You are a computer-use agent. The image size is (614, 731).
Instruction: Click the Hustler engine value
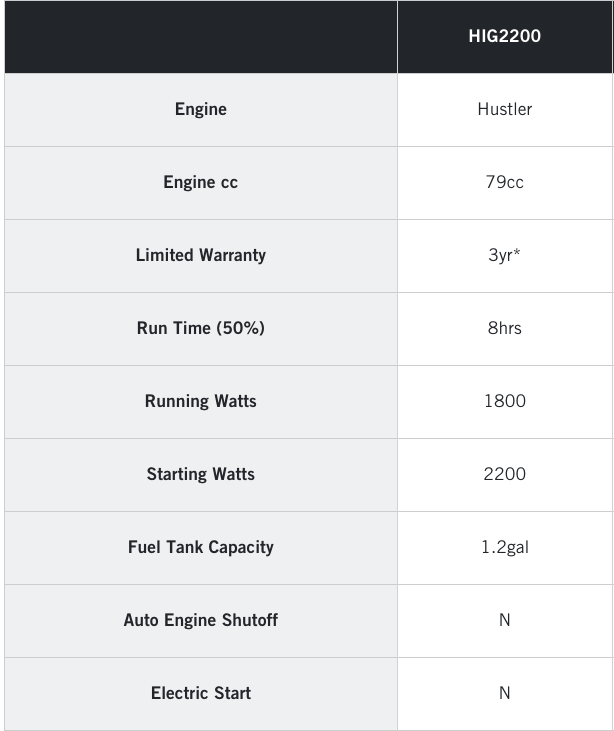click(x=504, y=109)
